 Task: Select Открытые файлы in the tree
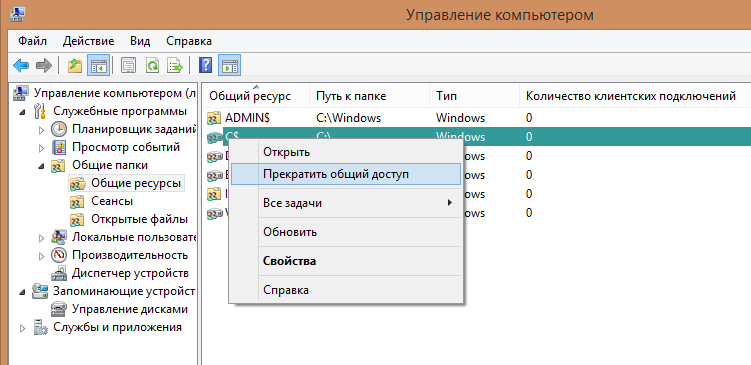click(139, 219)
